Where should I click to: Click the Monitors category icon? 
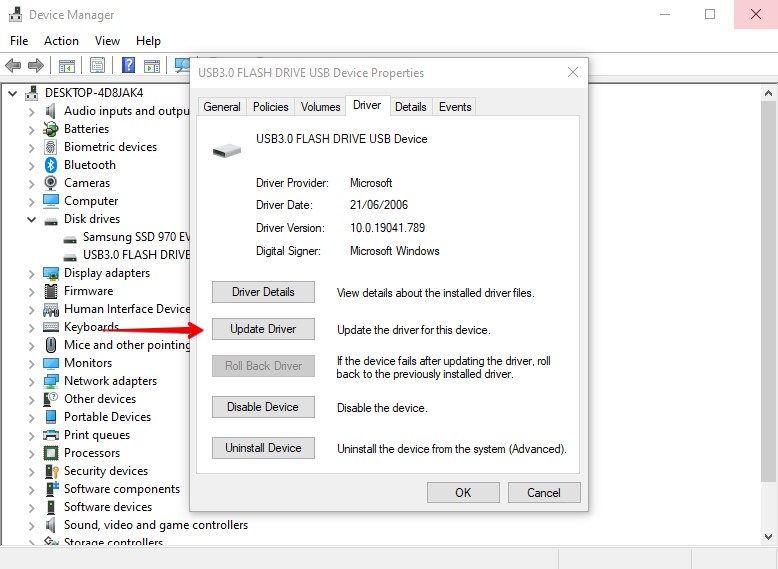point(51,364)
